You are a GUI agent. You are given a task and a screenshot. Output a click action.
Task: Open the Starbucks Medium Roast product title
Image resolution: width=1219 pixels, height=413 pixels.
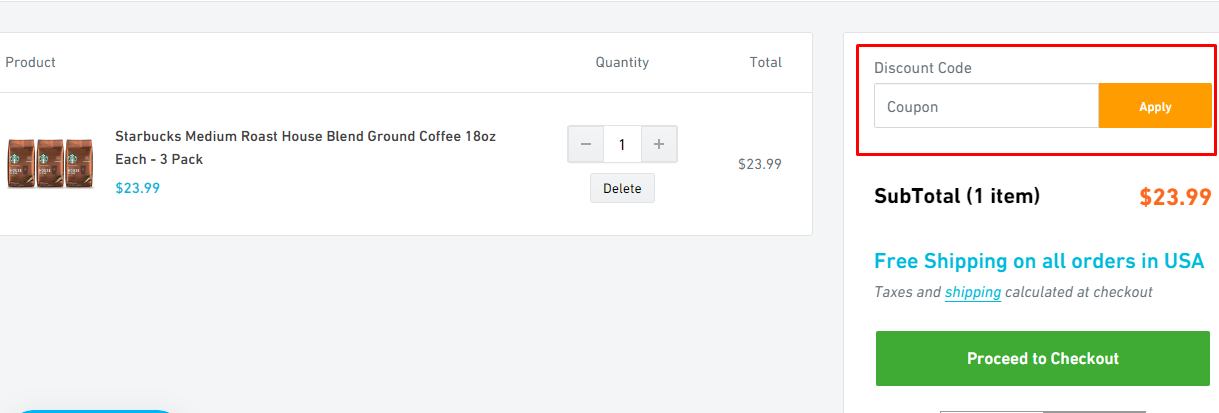[305, 147]
